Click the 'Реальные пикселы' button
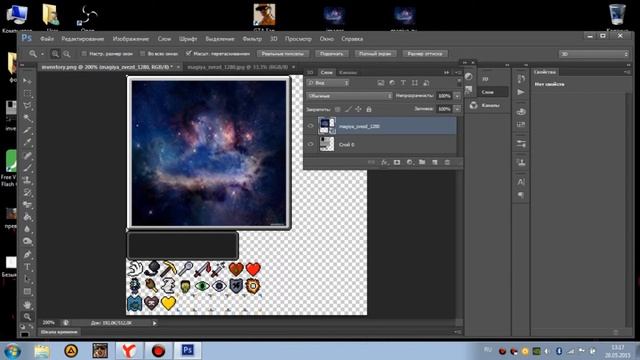 coord(283,54)
